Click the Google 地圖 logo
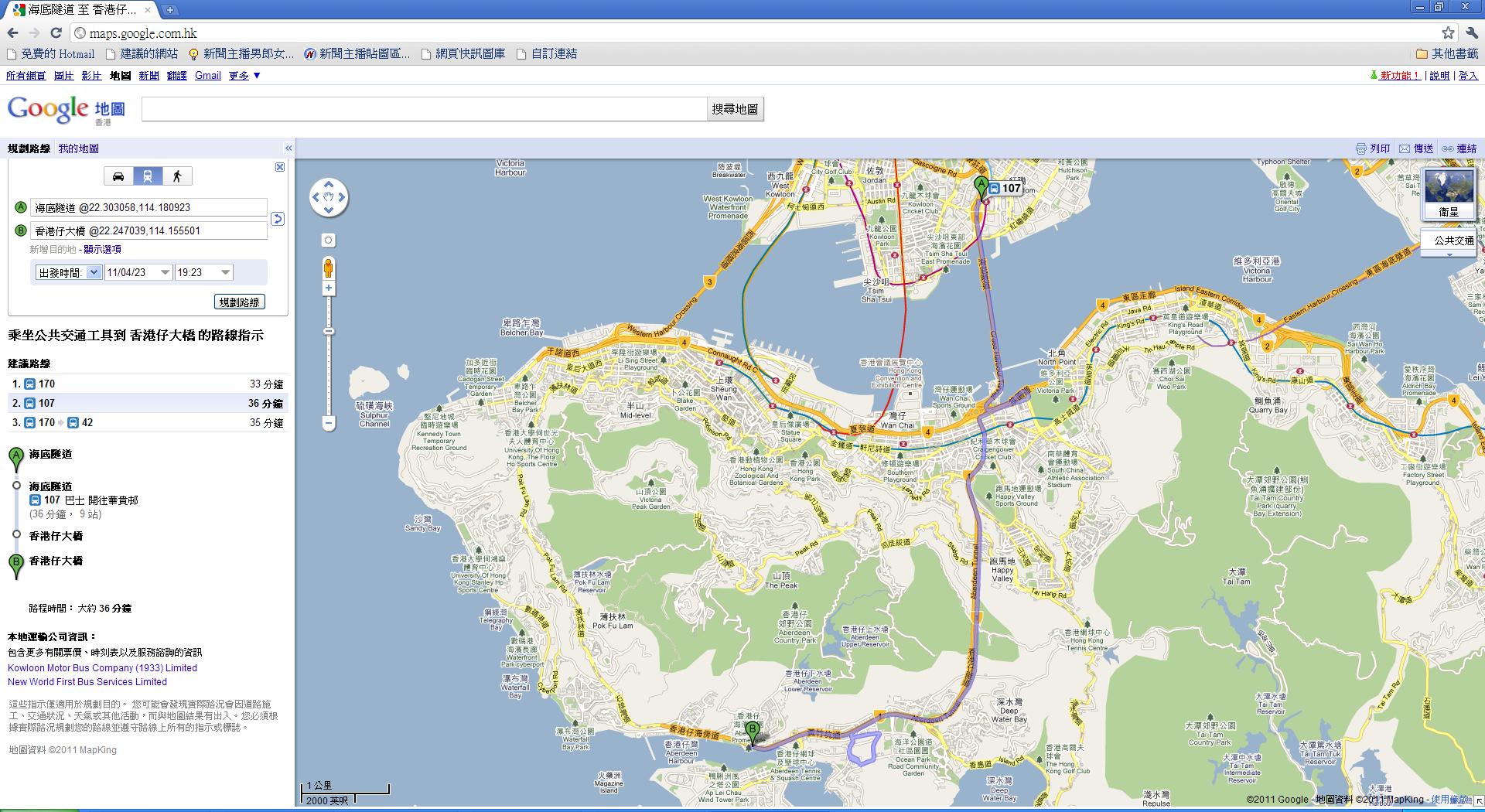This screenshot has width=1485, height=812. (x=67, y=111)
